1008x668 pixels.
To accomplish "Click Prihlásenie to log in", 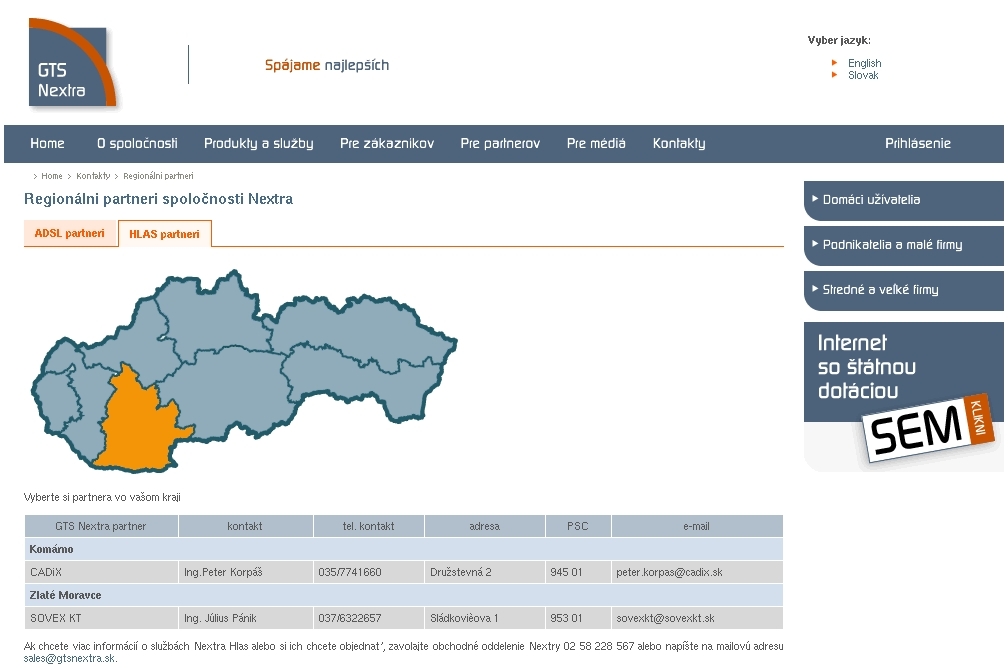I will (x=917, y=143).
